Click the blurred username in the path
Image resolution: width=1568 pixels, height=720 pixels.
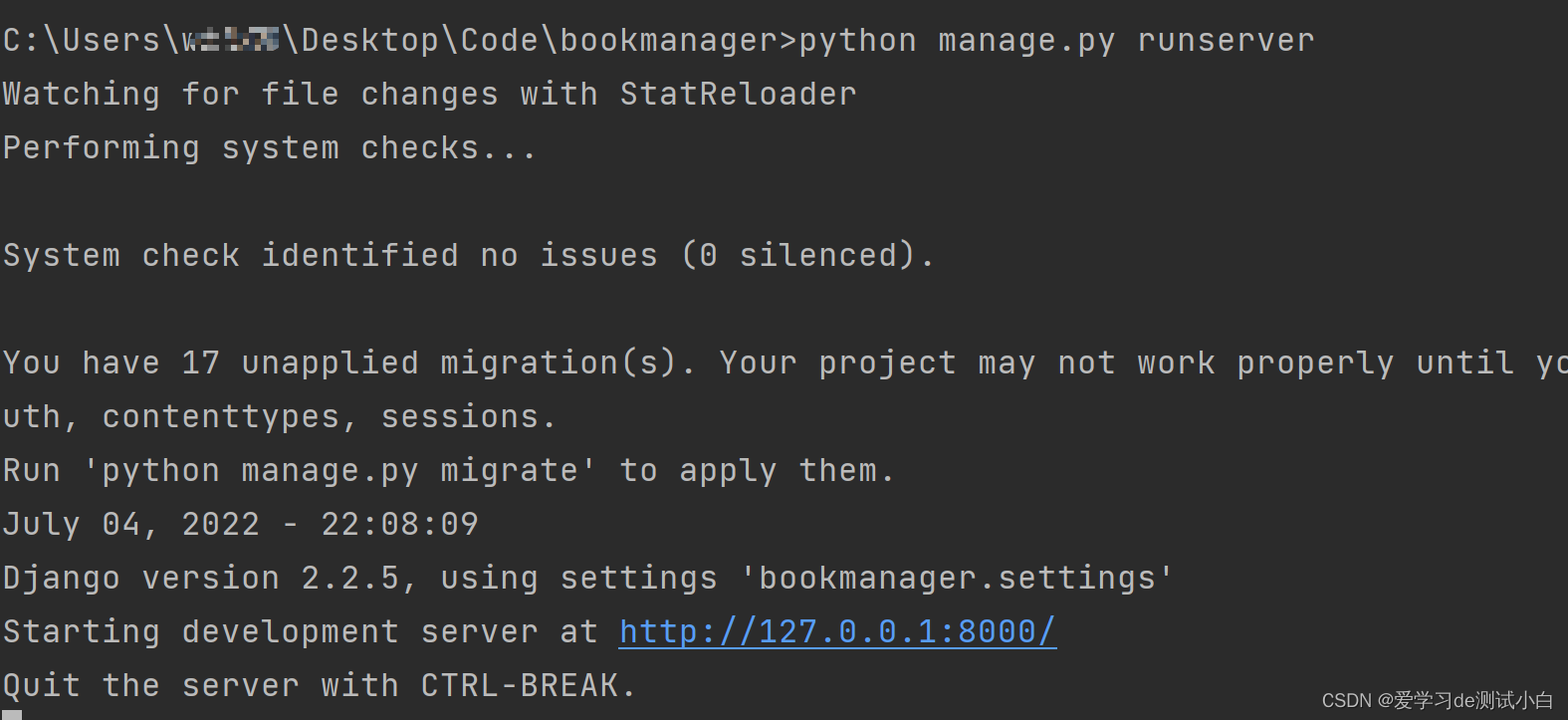click(x=230, y=41)
